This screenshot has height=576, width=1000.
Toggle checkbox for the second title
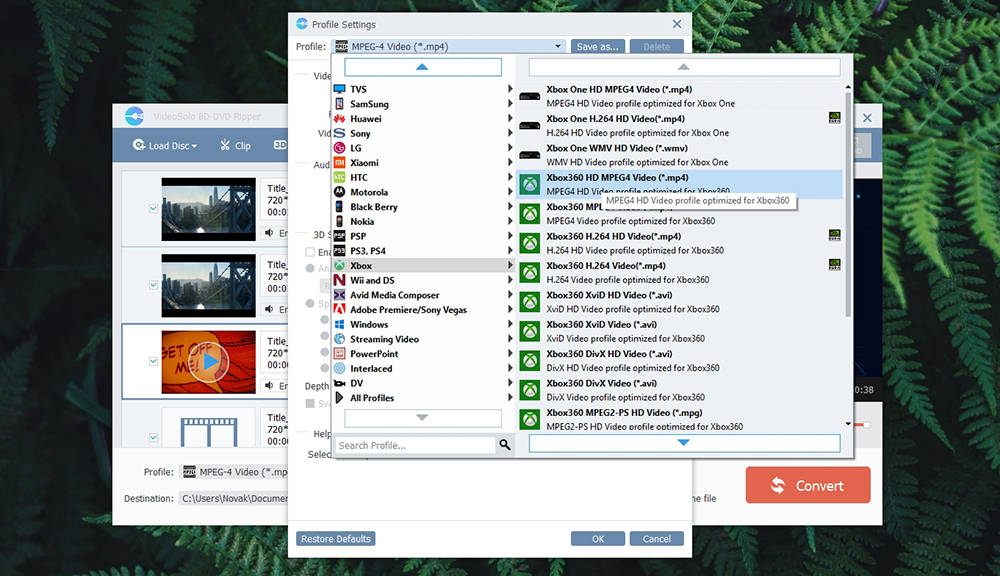click(x=153, y=285)
